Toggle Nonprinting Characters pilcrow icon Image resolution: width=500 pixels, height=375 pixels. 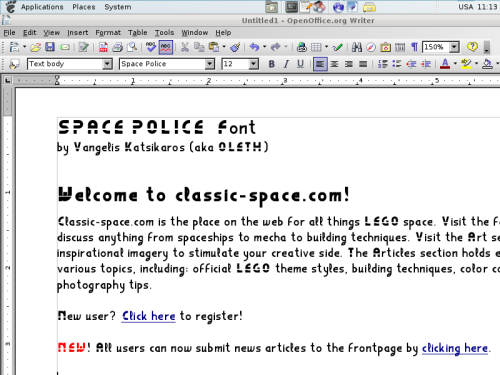414,47
